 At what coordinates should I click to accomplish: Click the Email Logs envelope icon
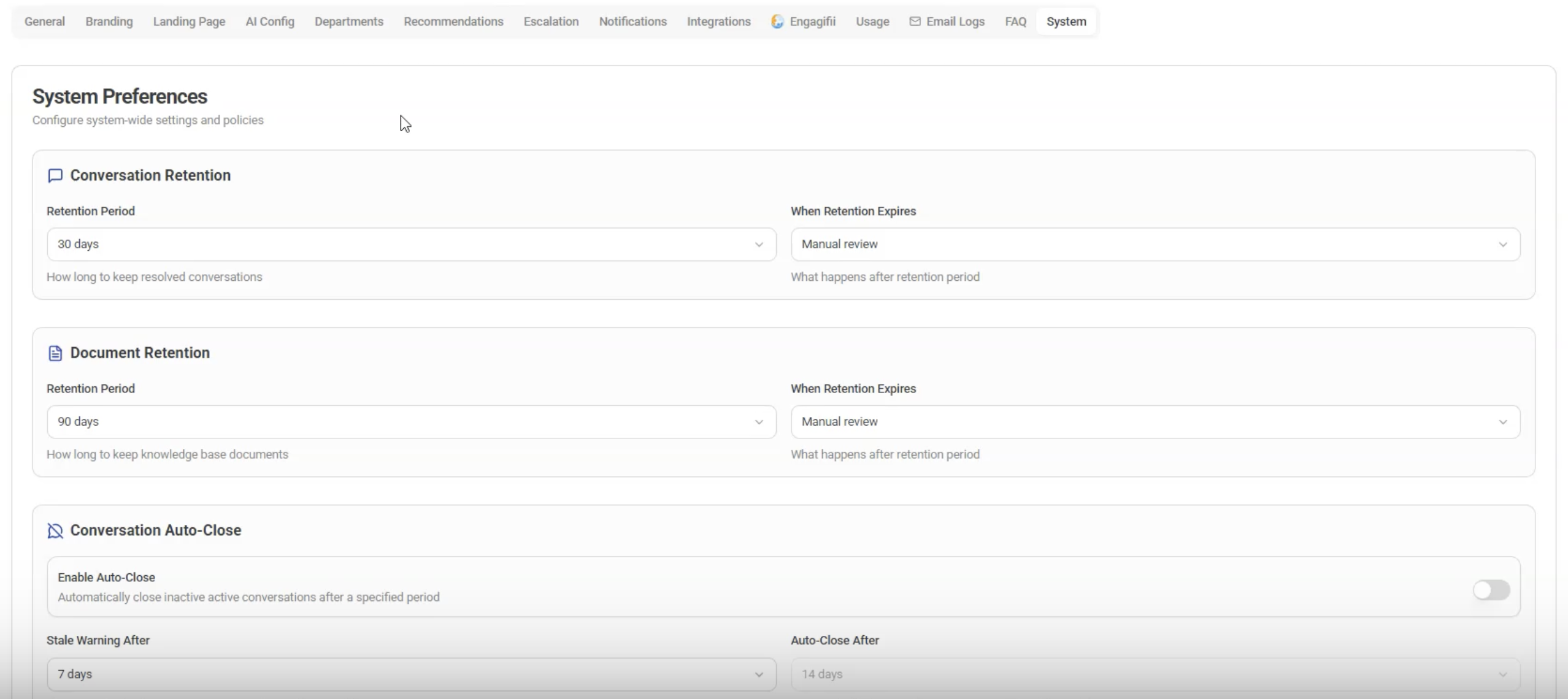(915, 21)
